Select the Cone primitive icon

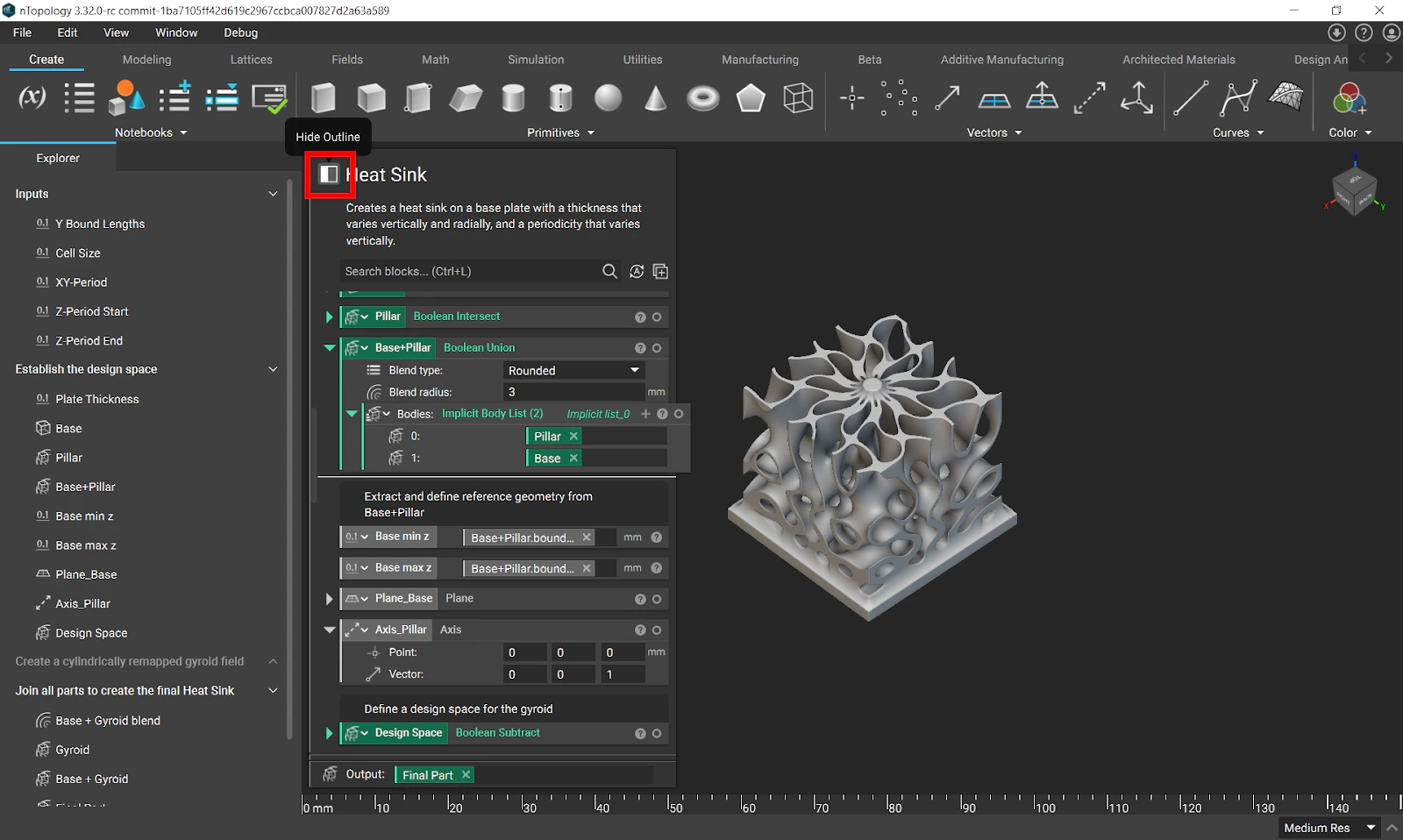655,98
